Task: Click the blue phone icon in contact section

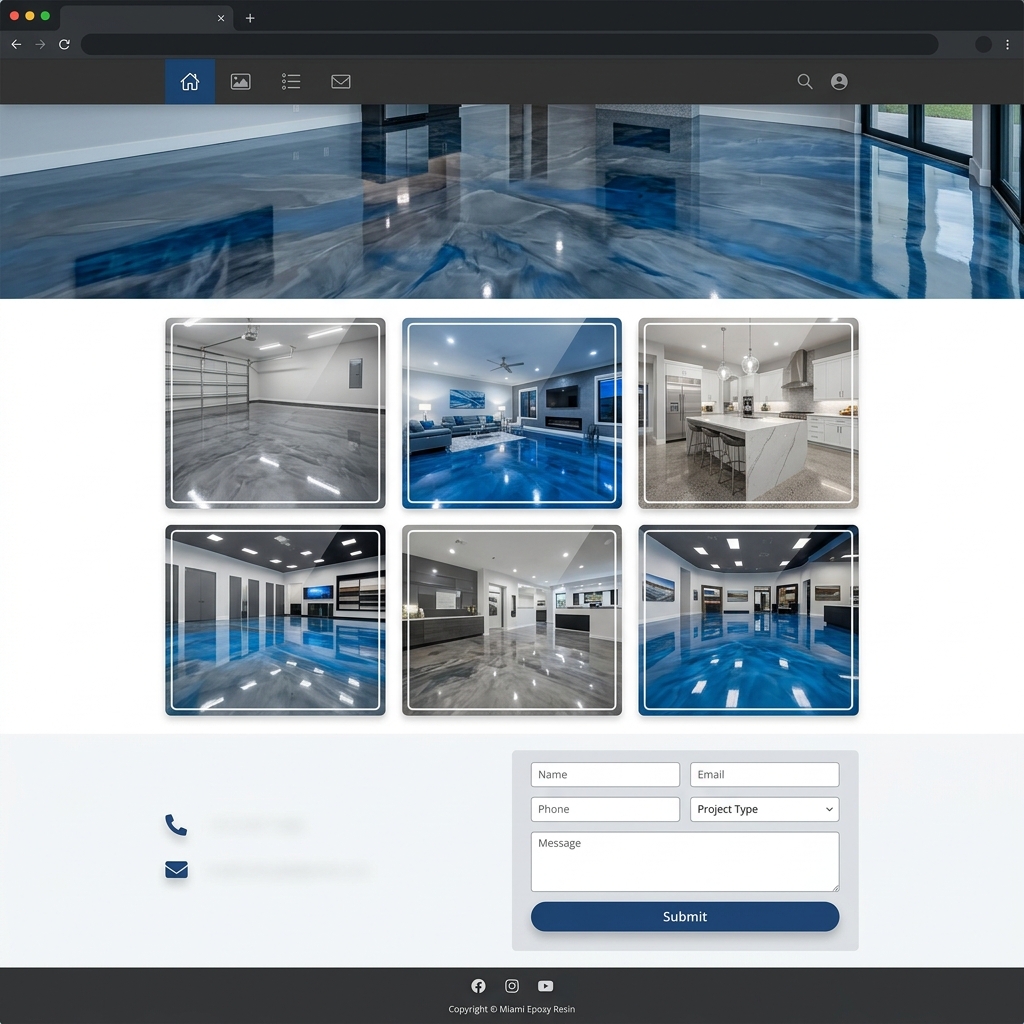Action: [176, 825]
